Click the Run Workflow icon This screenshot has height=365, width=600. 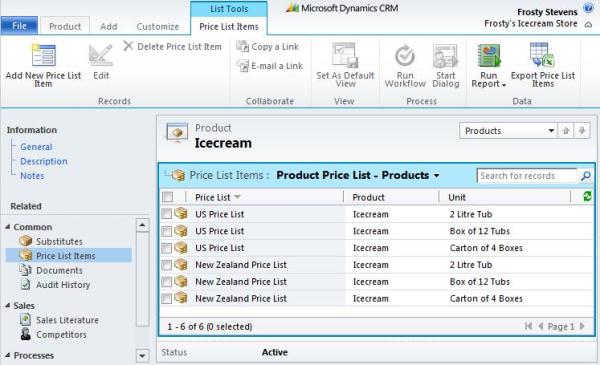pos(405,55)
